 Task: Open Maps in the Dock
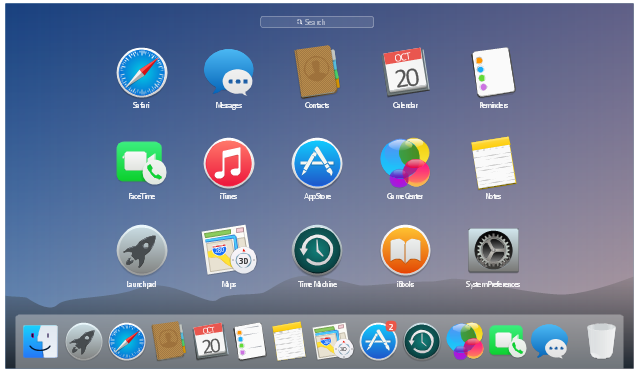(x=333, y=341)
